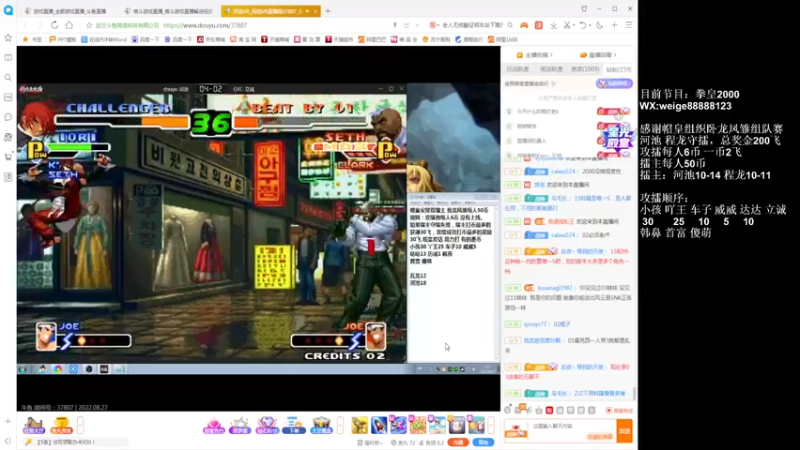Select the rocket gift icon
The image size is (800, 450).
point(379,425)
